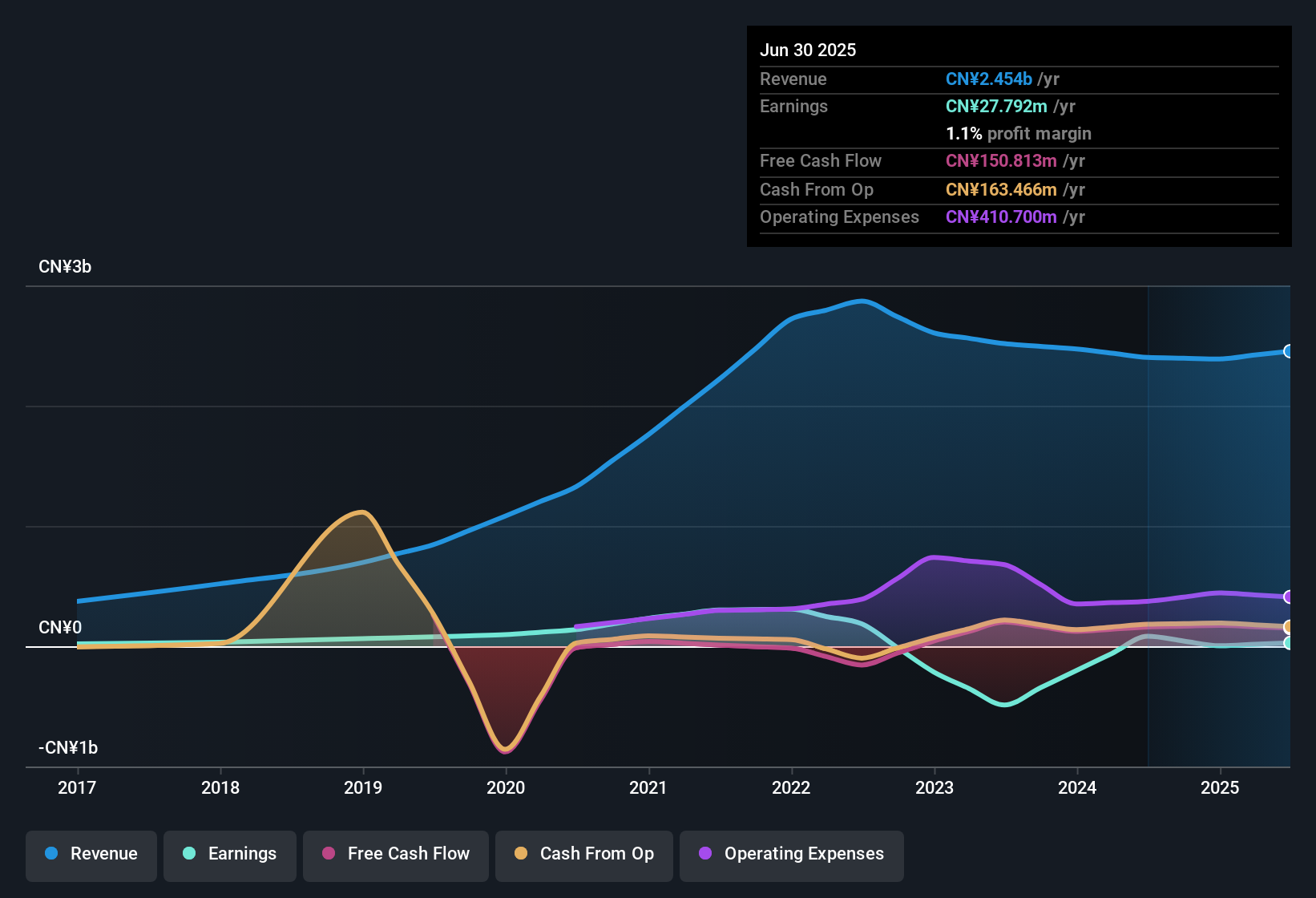Select the Revenue endpoint marker on the chart
The height and width of the screenshot is (898, 1316).
(1288, 351)
